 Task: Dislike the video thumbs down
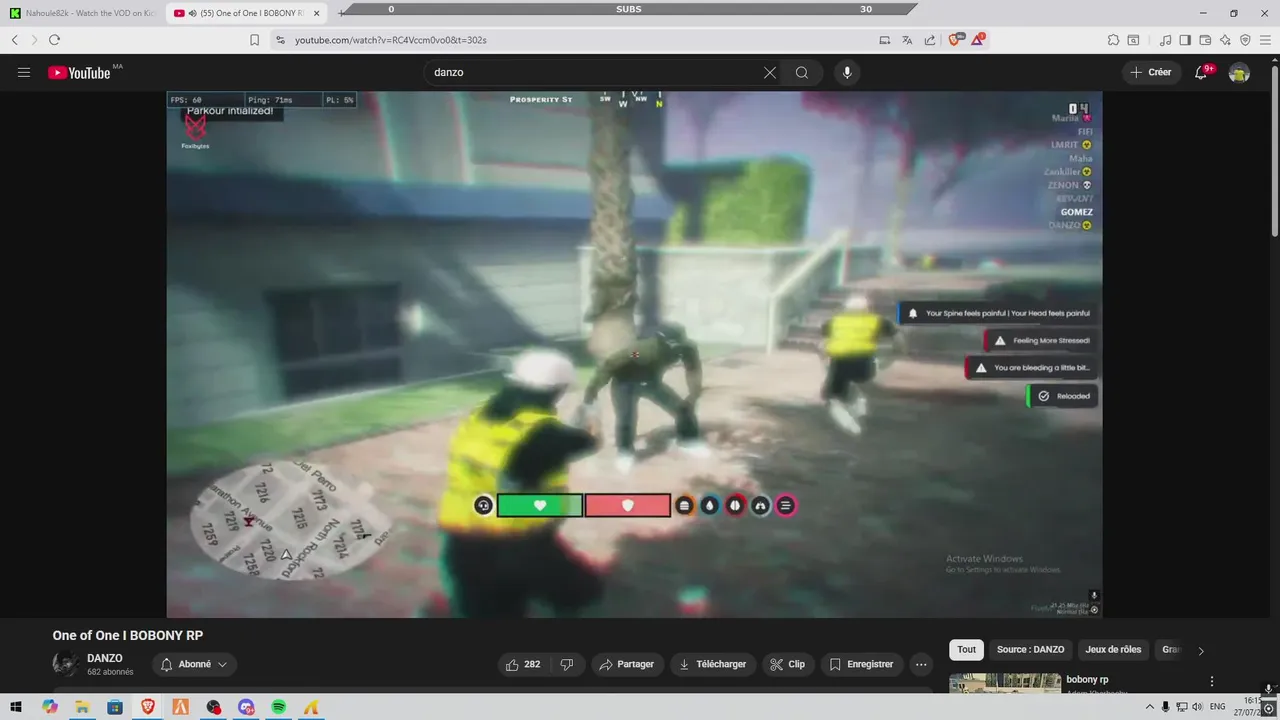pyautogui.click(x=567, y=664)
